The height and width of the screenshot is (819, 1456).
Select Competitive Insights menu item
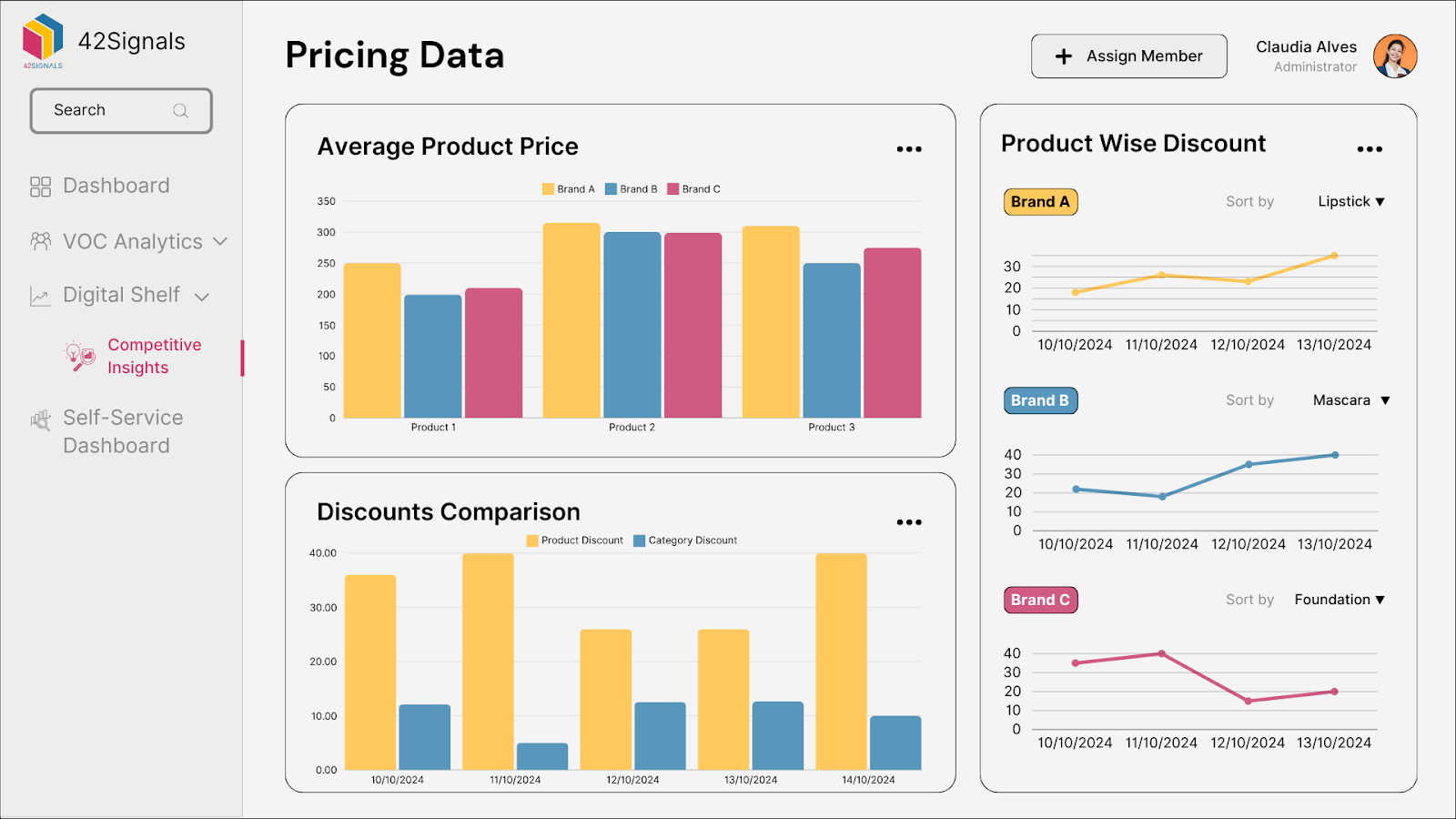point(154,356)
